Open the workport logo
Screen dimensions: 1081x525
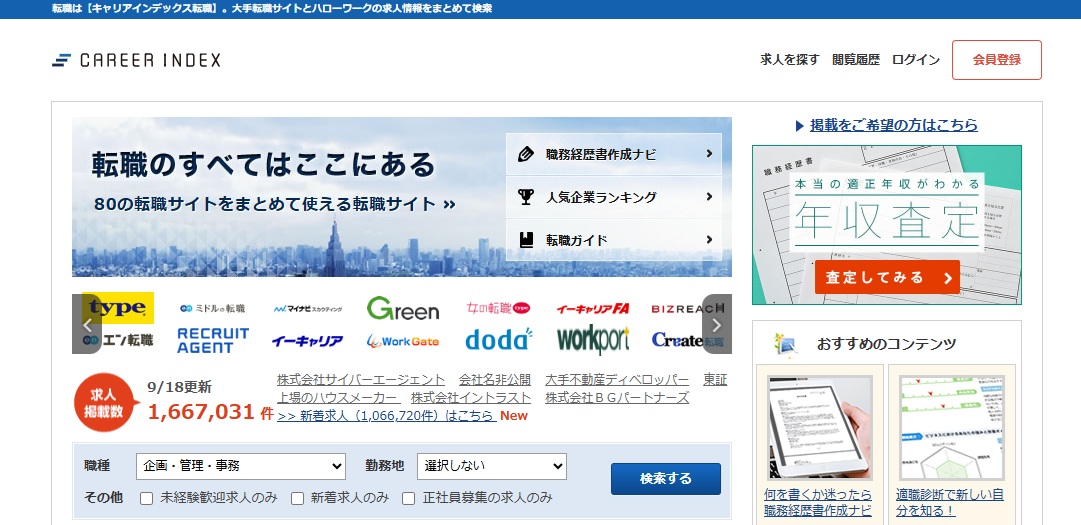pyautogui.click(x=593, y=340)
